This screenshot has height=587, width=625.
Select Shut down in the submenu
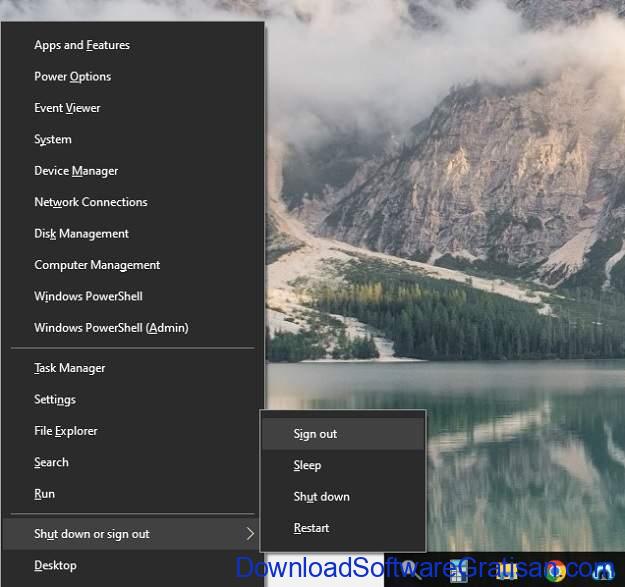tap(343, 497)
